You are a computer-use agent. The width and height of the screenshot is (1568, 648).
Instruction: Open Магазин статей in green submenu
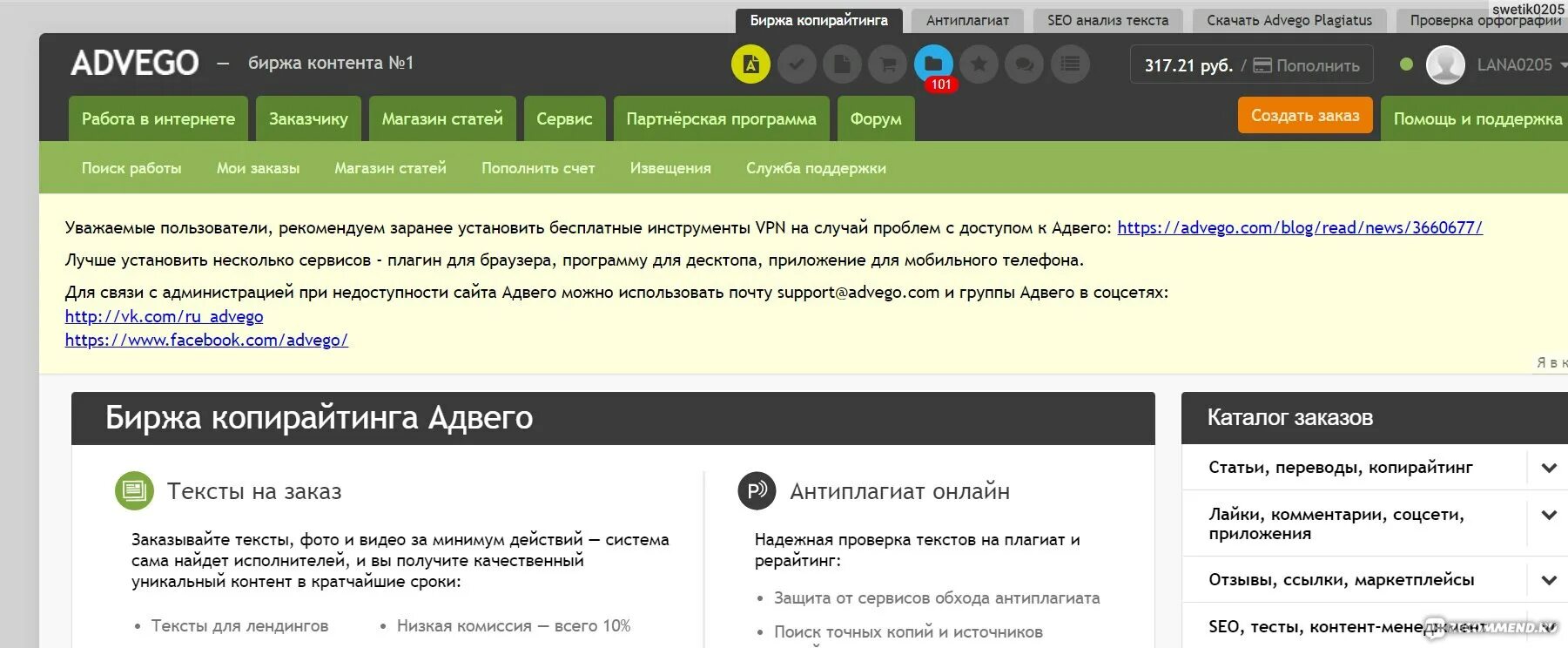(390, 168)
